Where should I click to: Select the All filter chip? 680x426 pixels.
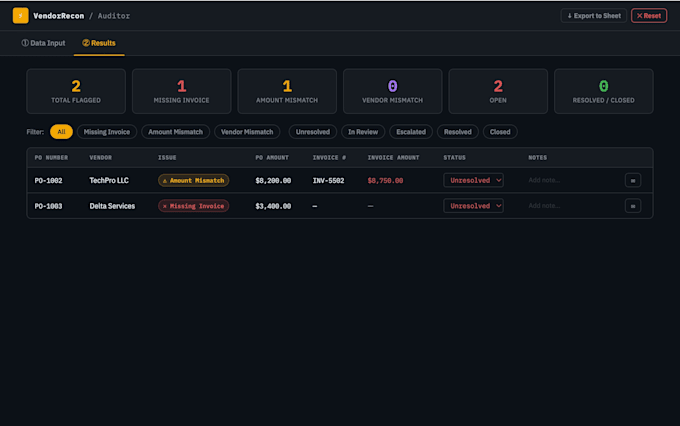click(x=61, y=132)
